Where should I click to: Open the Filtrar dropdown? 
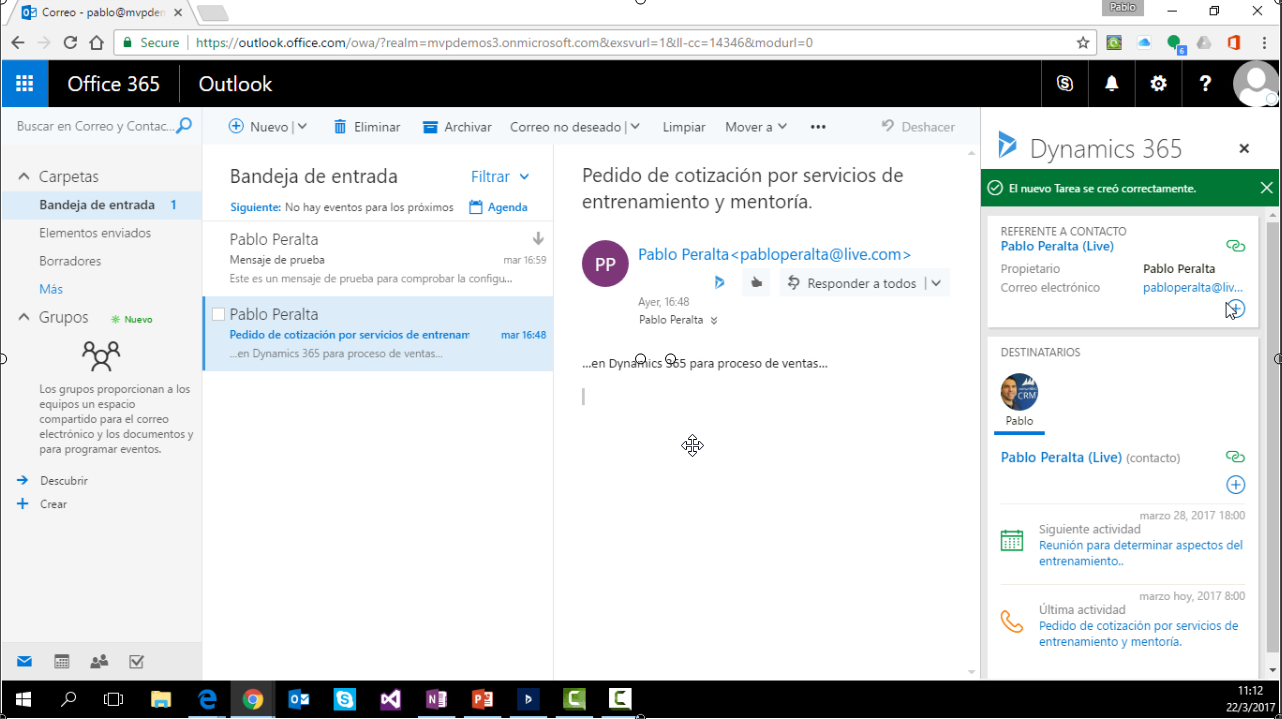[x=499, y=176]
